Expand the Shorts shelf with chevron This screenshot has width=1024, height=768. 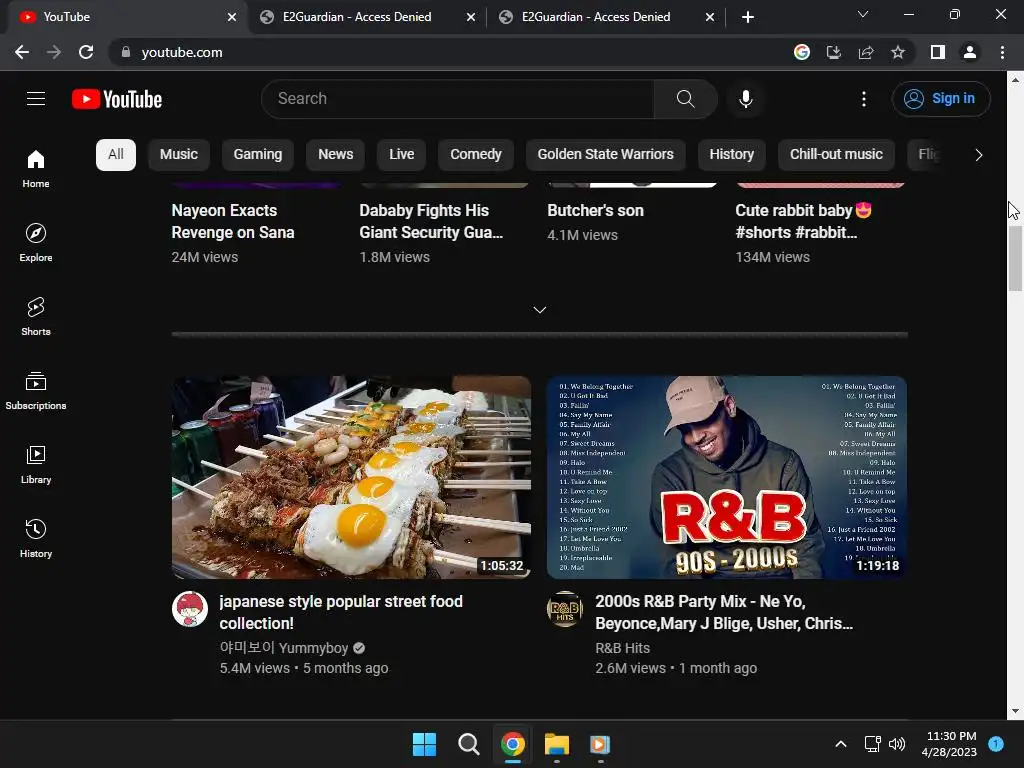tap(539, 310)
